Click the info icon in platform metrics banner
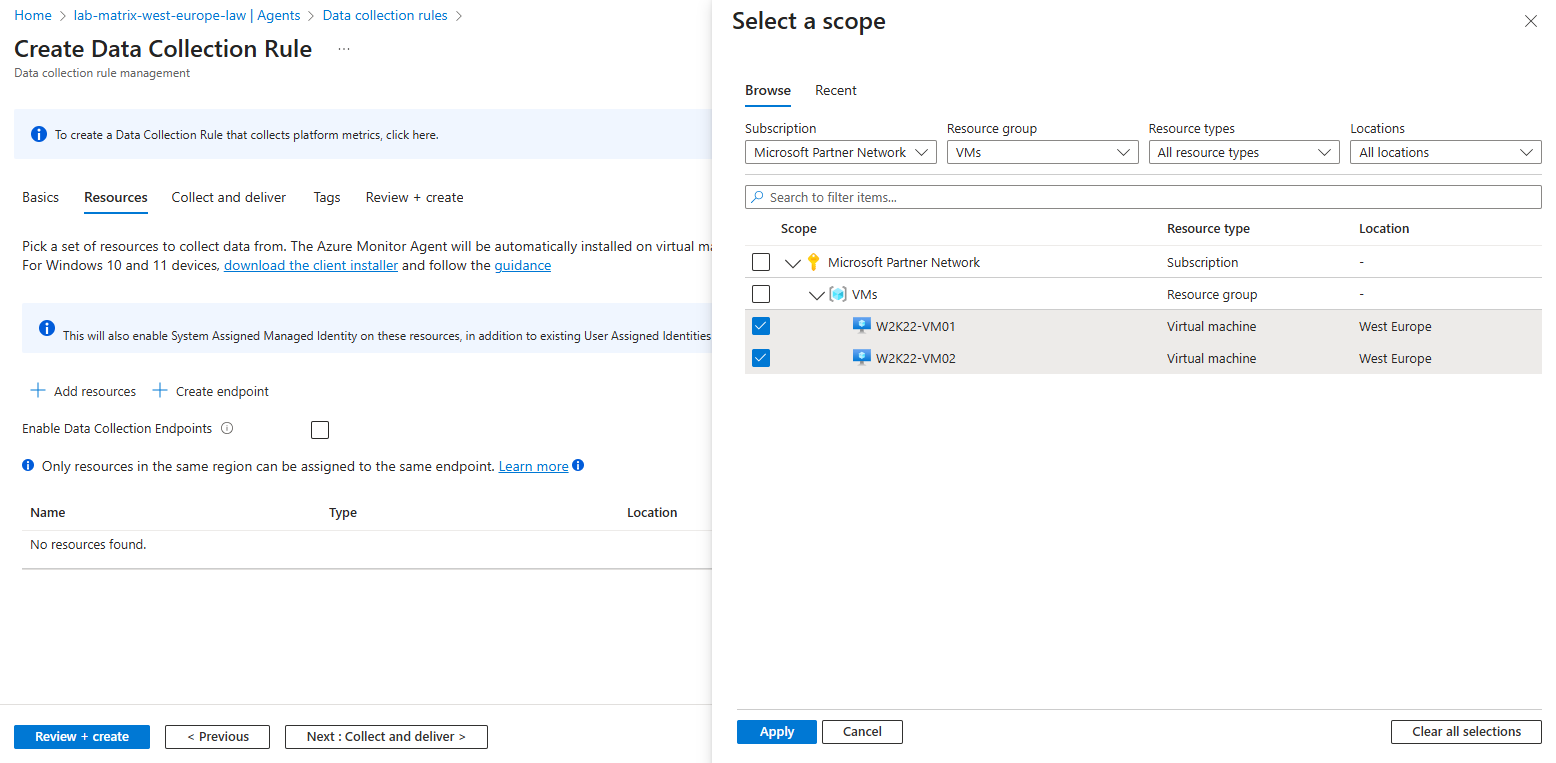Image resolution: width=1556 pixels, height=763 pixels. point(38,134)
